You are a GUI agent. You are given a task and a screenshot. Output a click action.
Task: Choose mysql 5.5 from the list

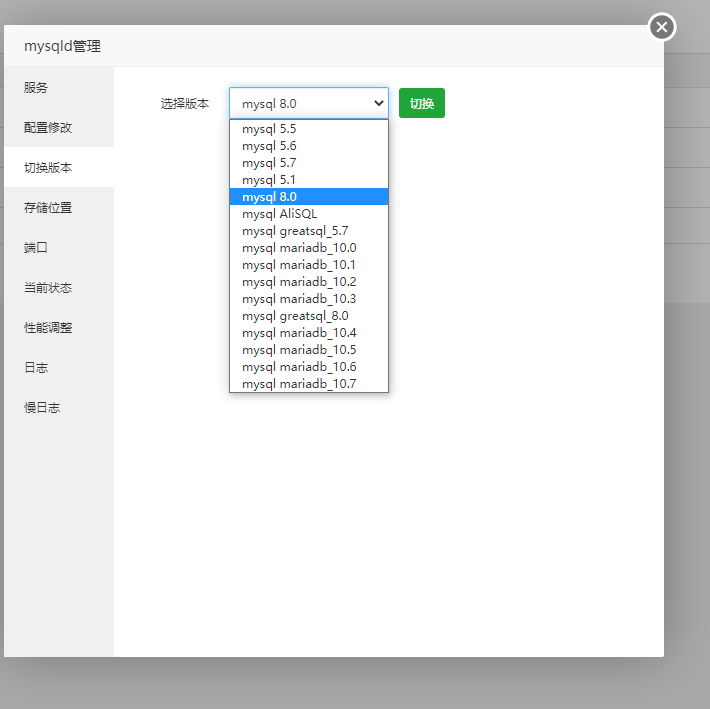point(309,129)
